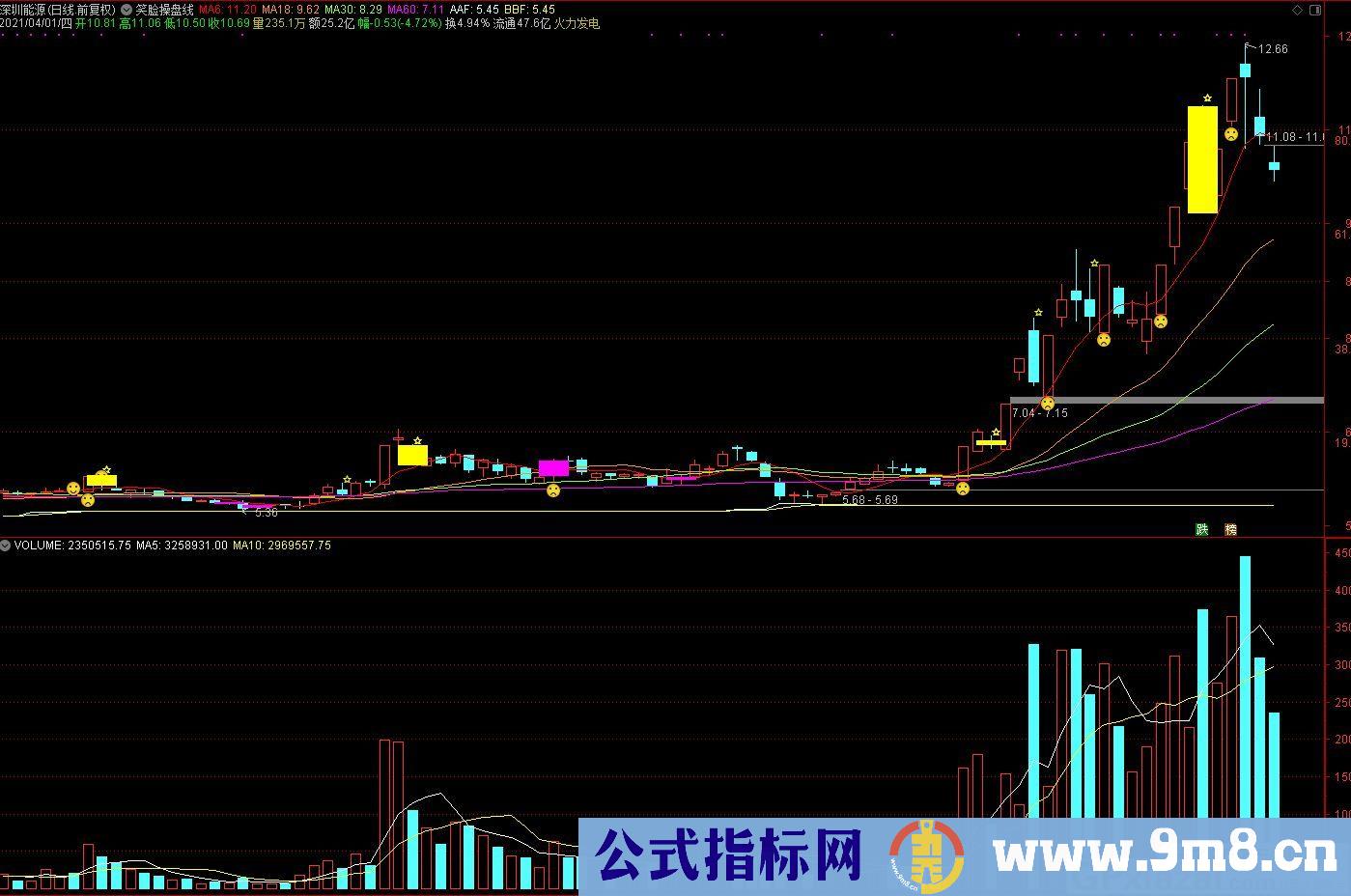The image size is (1351, 896).
Task: Toggle the side panel icon in the top-right corner
Action: point(1315,10)
